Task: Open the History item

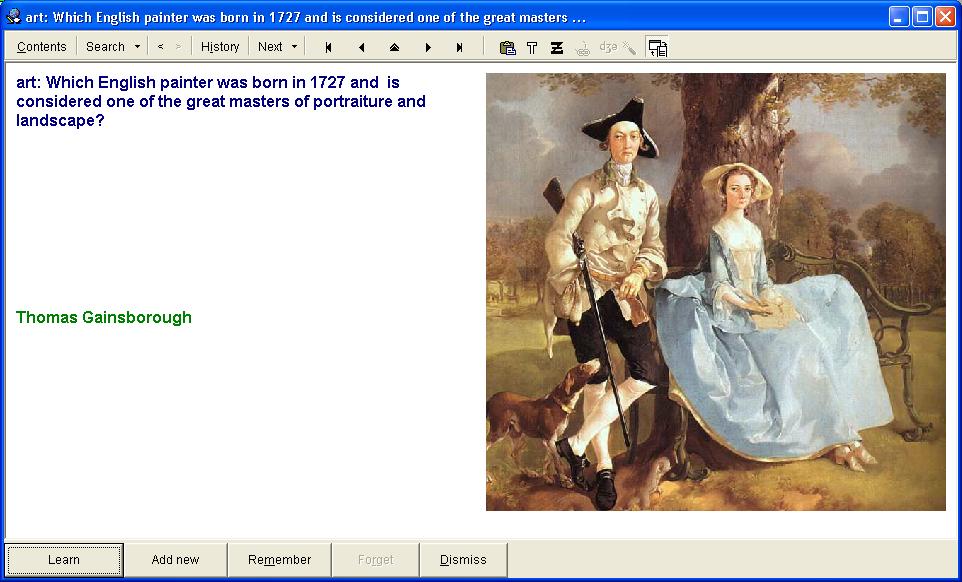Action: pos(220,47)
